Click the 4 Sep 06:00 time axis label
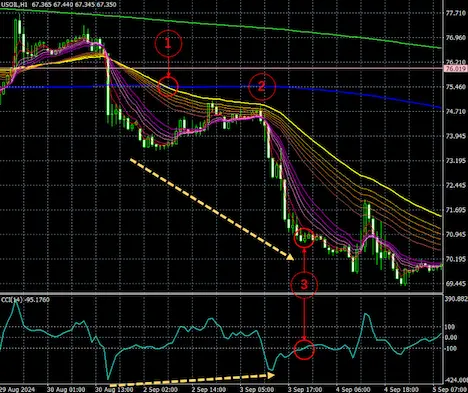 click(x=353, y=389)
